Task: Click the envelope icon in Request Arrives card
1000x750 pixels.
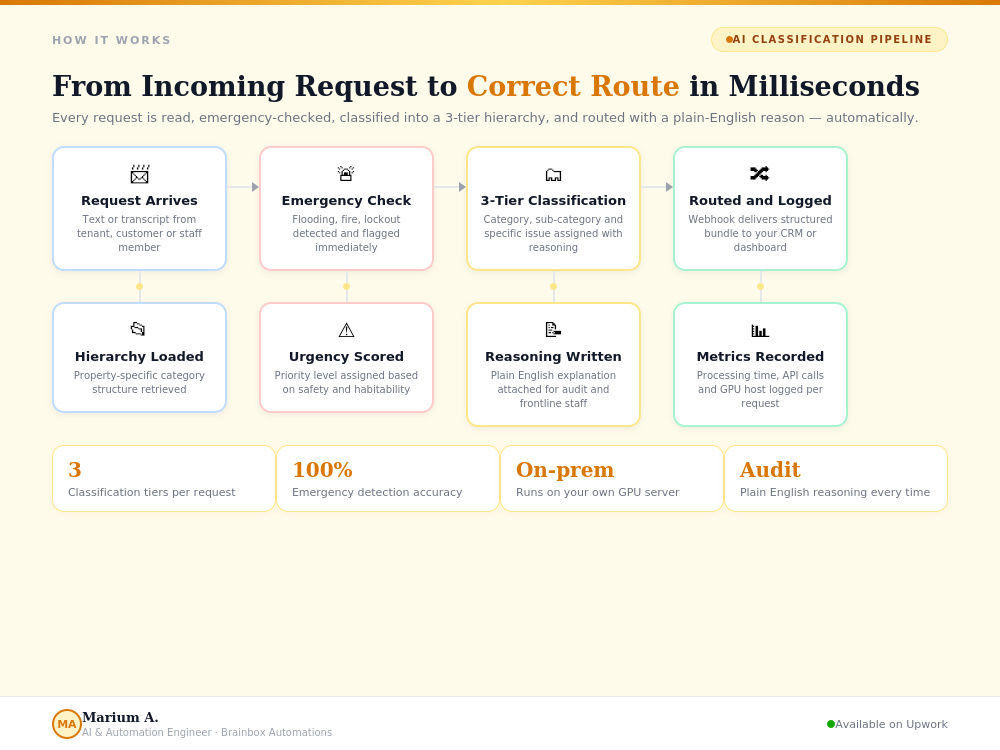Action: [x=139, y=174]
